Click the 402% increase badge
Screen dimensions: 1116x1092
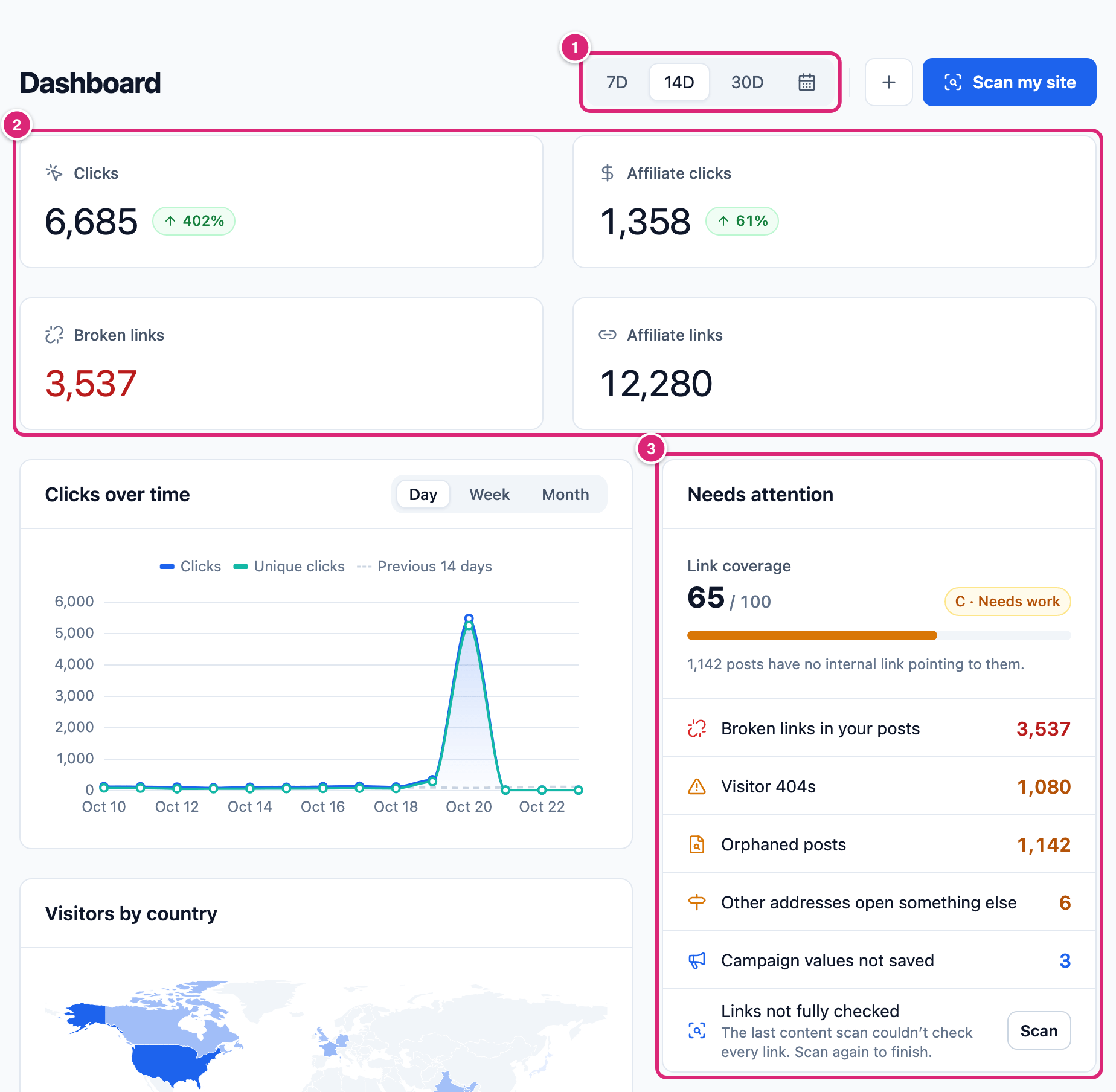[194, 221]
